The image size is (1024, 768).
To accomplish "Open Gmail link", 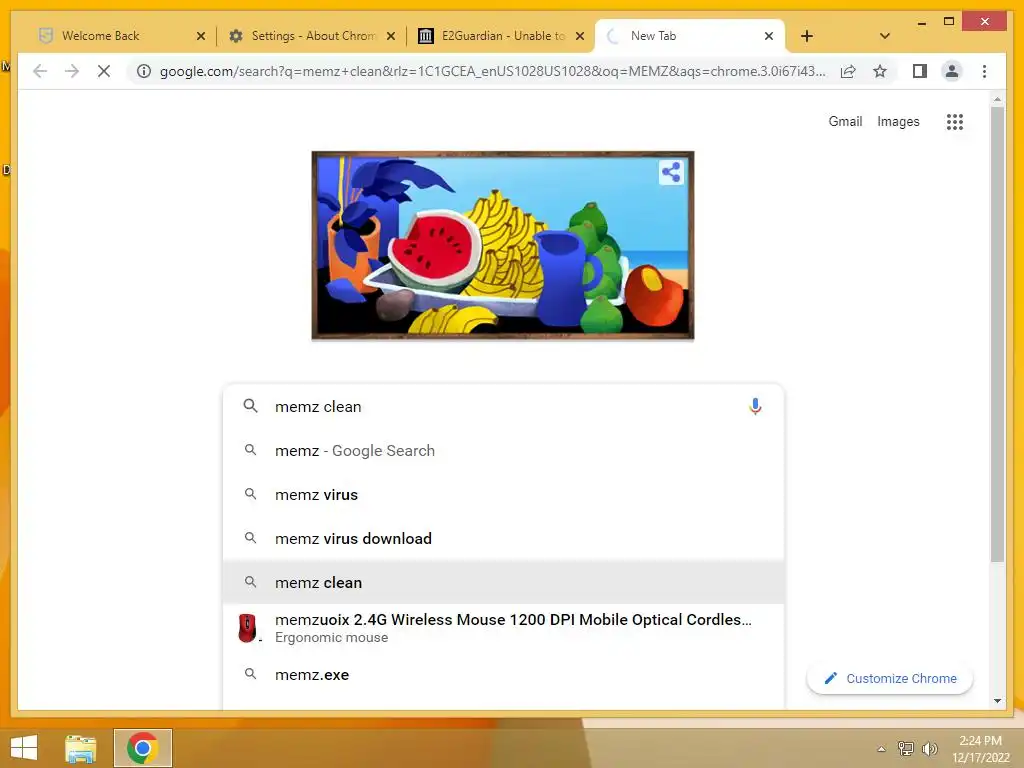I will (845, 121).
